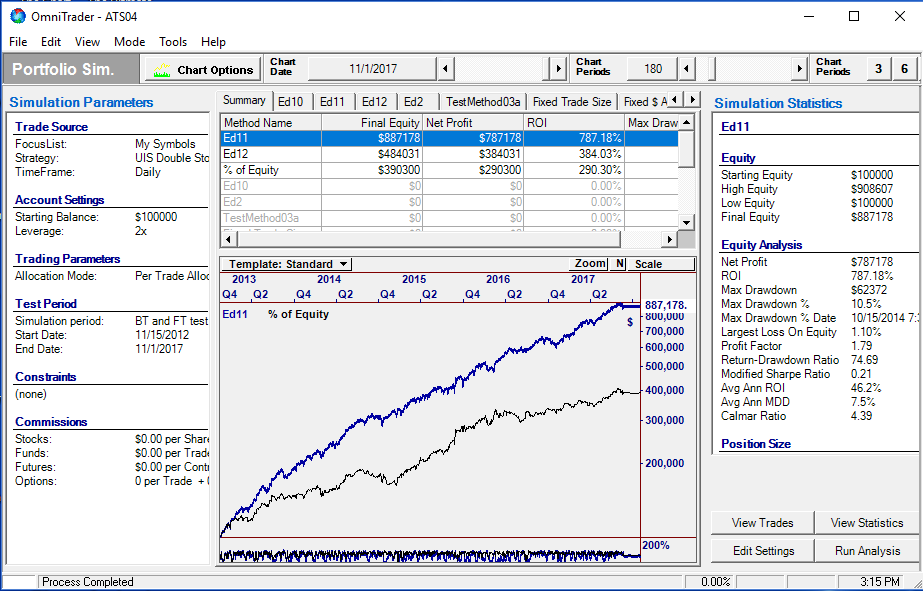Sort by the Method Name column header
This screenshot has height=591, width=923.
pyautogui.click(x=271, y=122)
